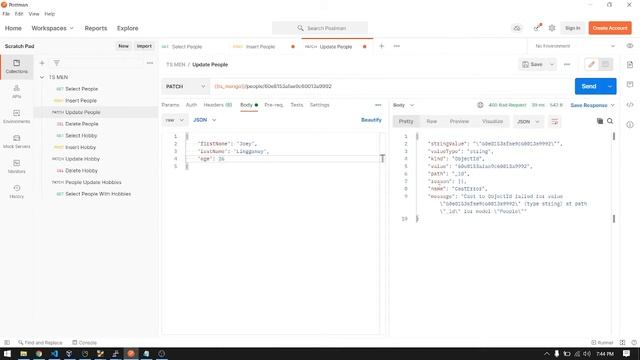Open Workspaces dropdown menu
The height and width of the screenshot is (360, 640).
52,28
